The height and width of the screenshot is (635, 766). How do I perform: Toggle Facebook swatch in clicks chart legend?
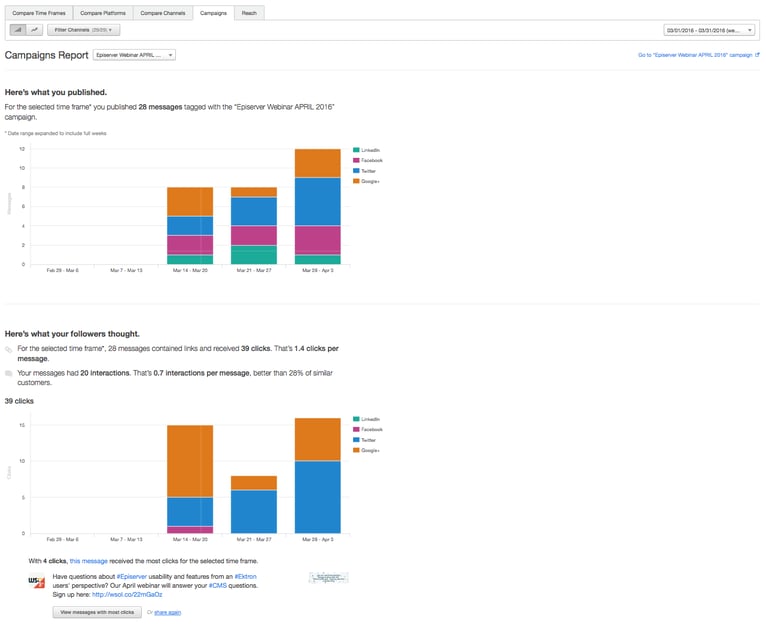click(x=356, y=429)
